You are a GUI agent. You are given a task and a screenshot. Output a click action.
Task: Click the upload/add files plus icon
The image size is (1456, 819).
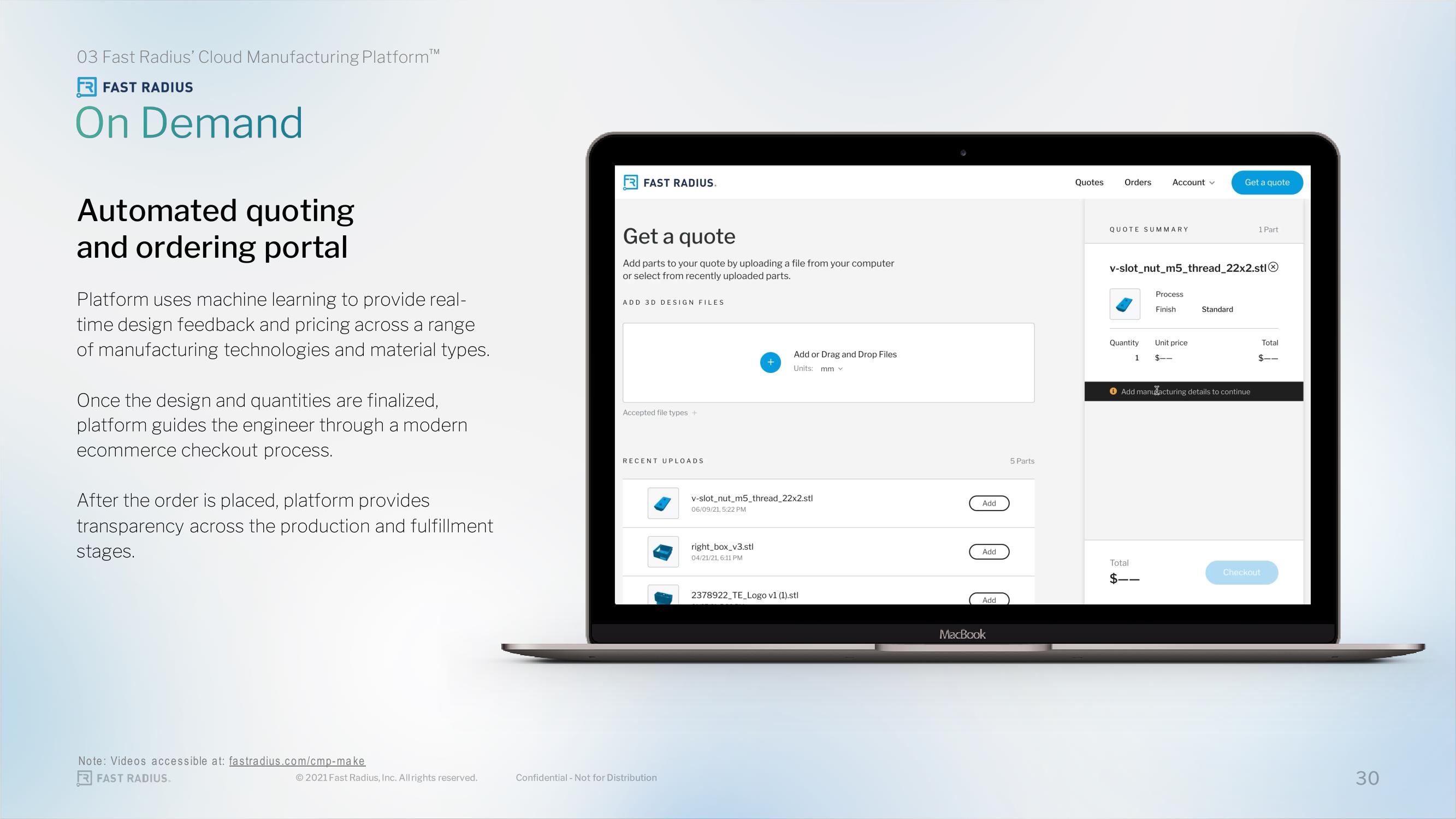771,361
